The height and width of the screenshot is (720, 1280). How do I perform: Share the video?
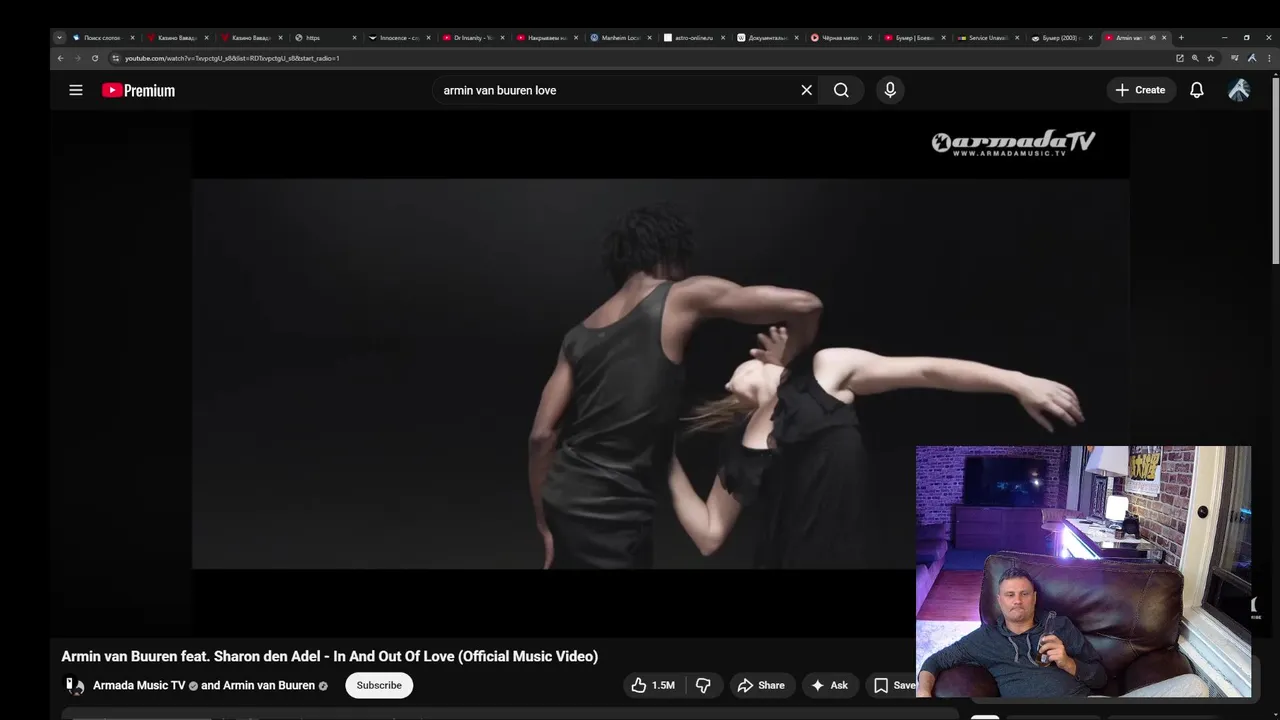tap(761, 685)
